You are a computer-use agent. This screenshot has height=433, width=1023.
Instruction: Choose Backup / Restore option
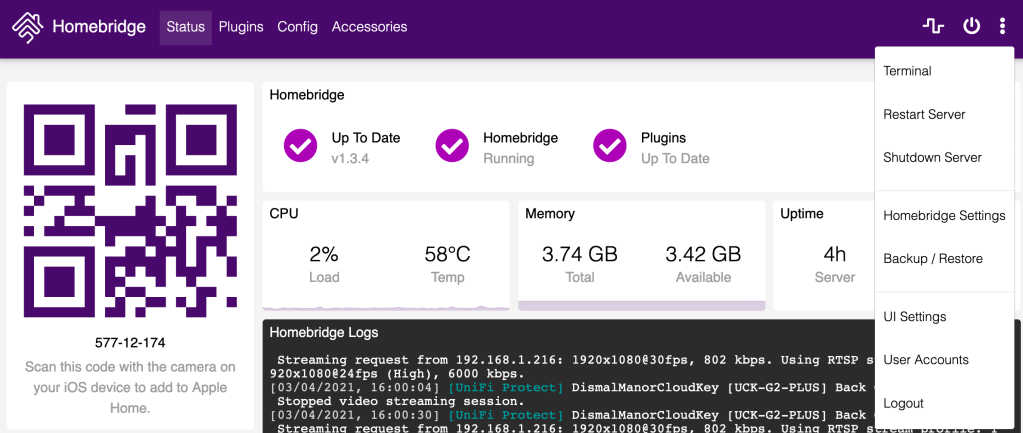click(932, 258)
